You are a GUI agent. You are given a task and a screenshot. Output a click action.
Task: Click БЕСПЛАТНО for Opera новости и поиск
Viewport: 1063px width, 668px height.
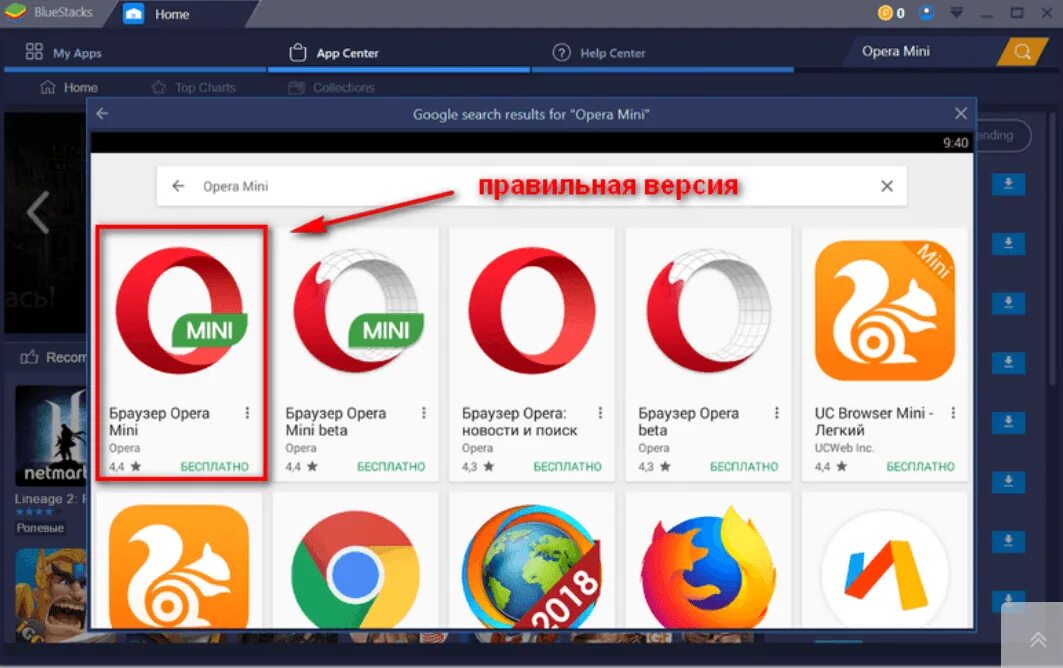[x=567, y=467]
